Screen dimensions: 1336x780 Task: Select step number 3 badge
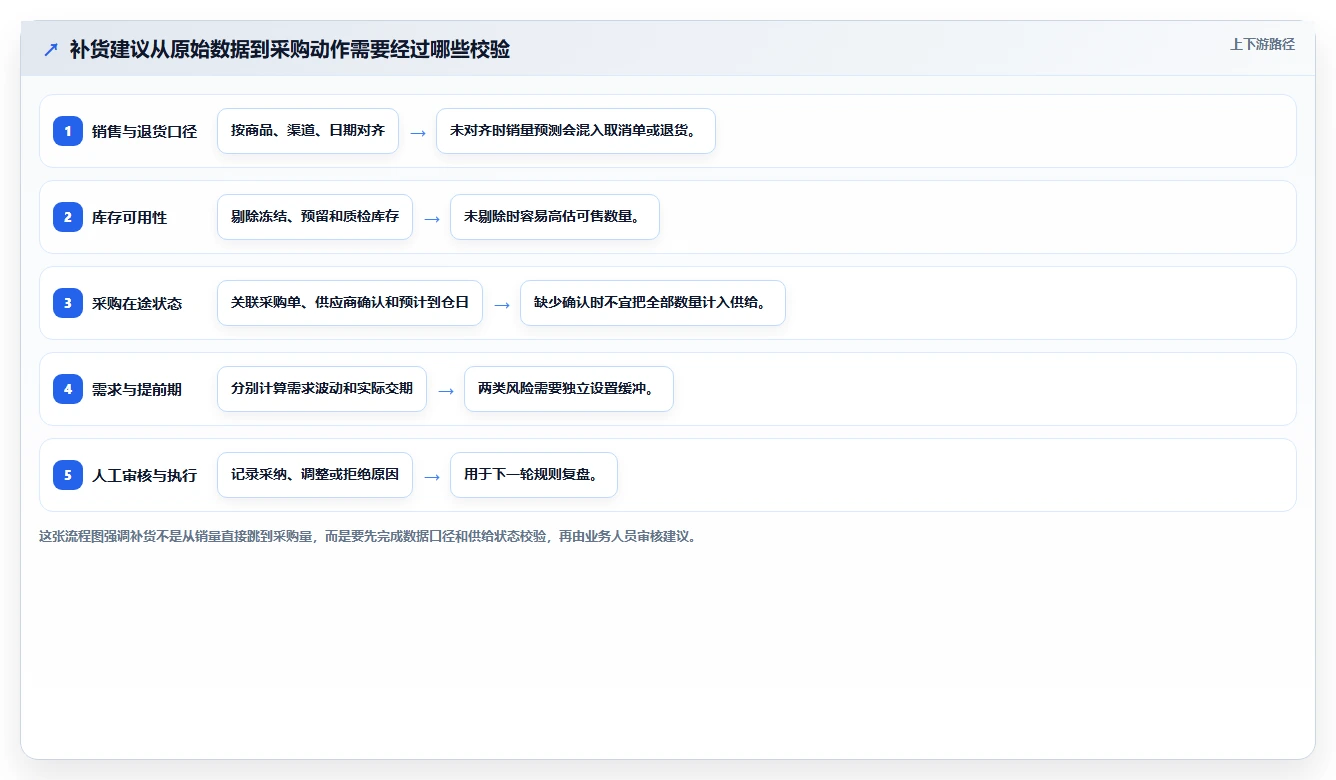click(x=68, y=303)
